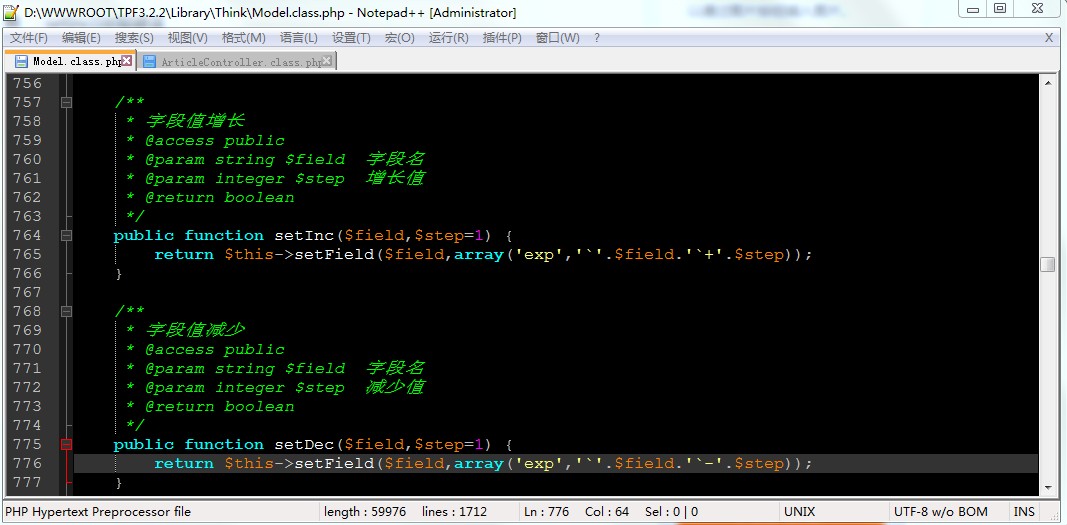Collapse the setInc function at line 764

(x=67, y=236)
